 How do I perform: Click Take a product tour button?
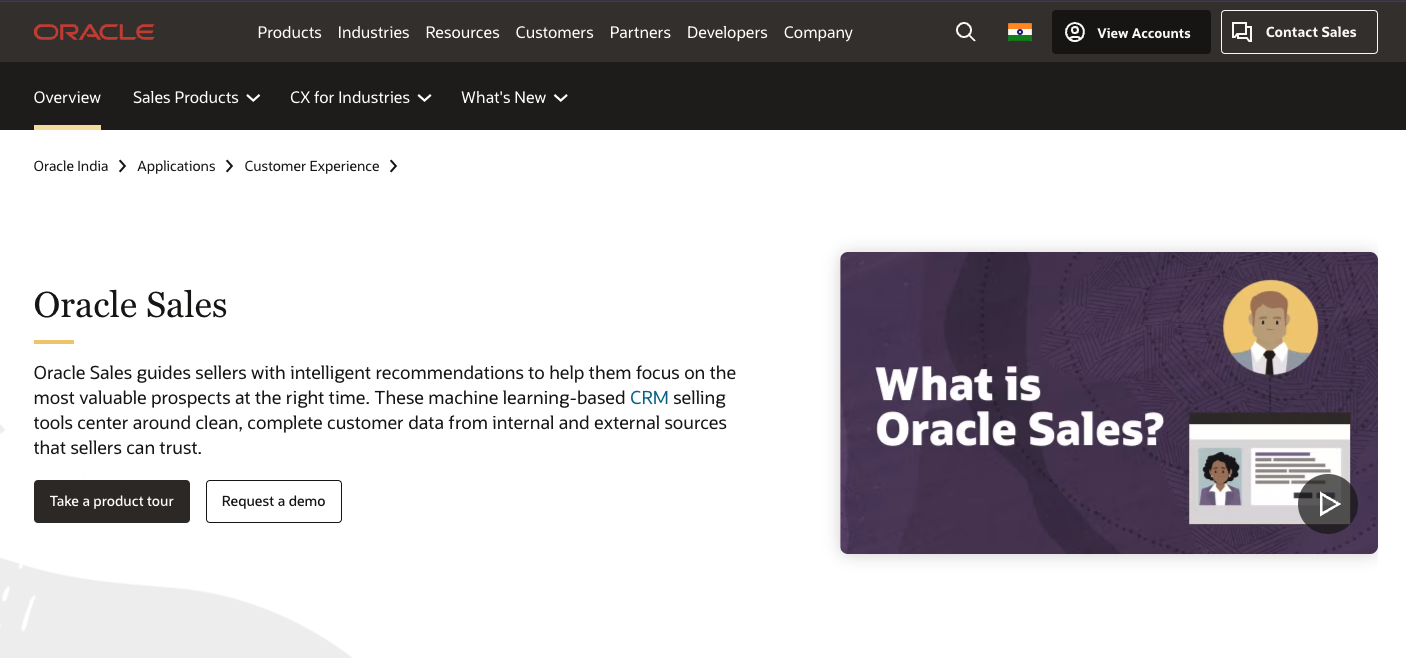112,501
